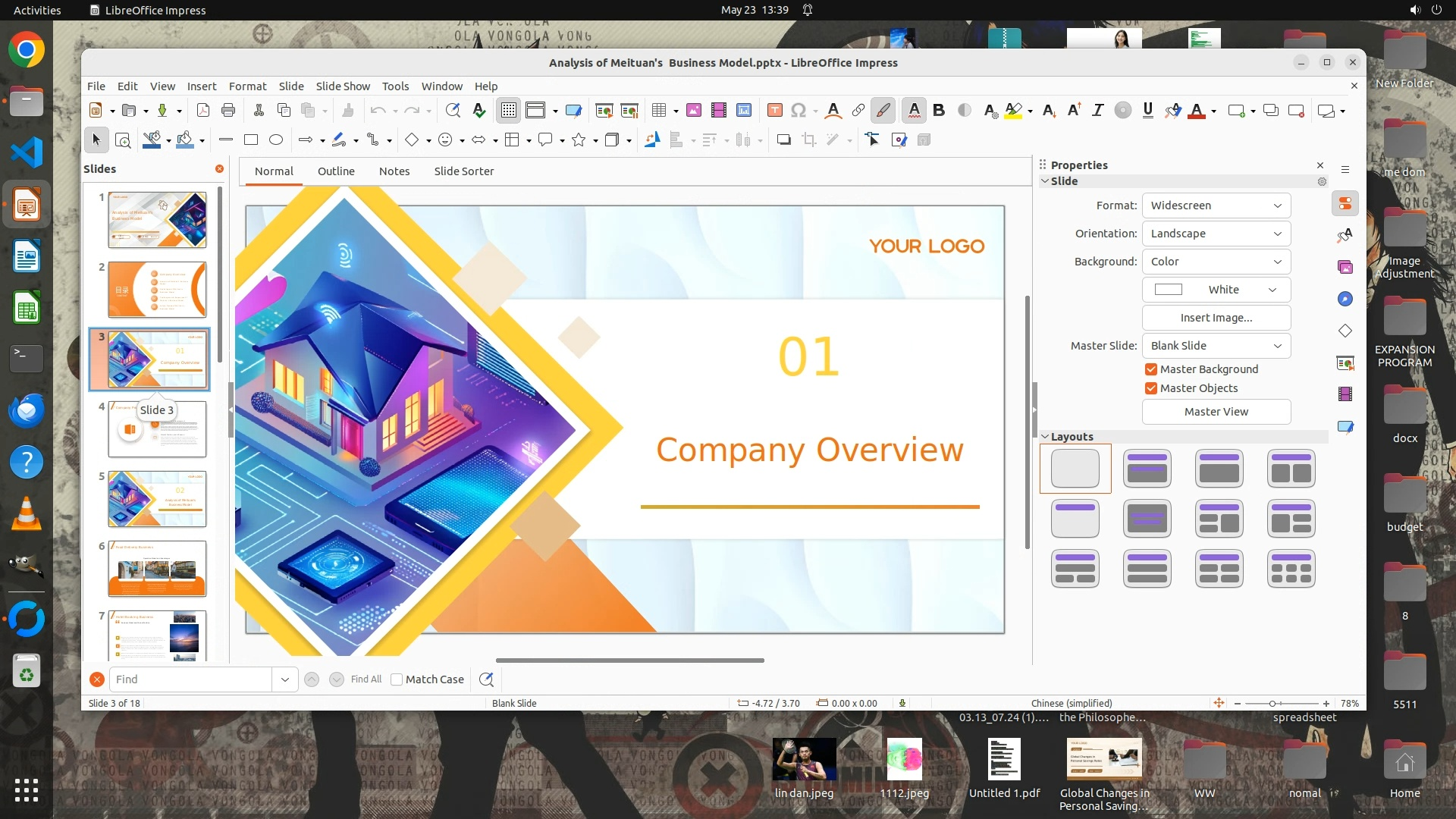Click the Italic formatting icon
Viewport: 1456px width, 819px height.
[1097, 111]
